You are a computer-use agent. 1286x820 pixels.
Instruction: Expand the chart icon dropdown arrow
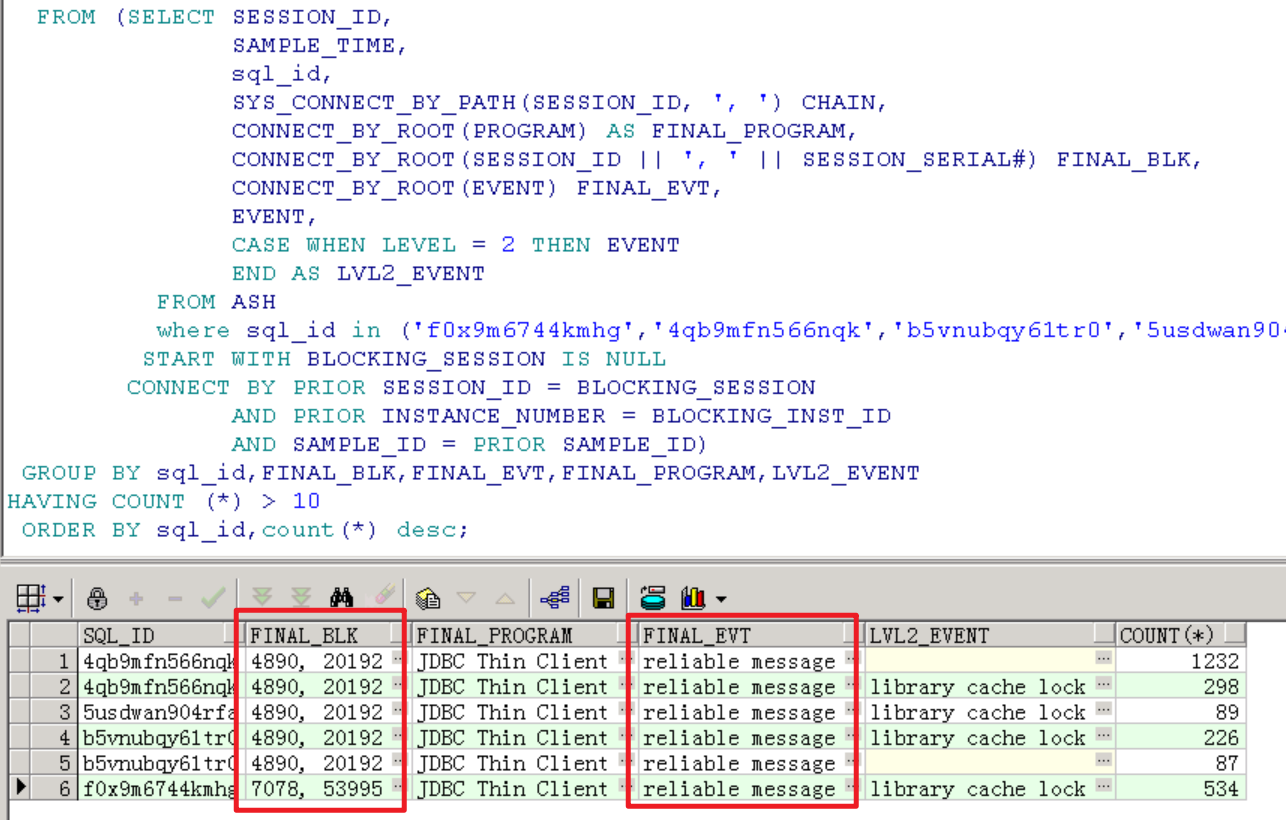[x=720, y=599]
